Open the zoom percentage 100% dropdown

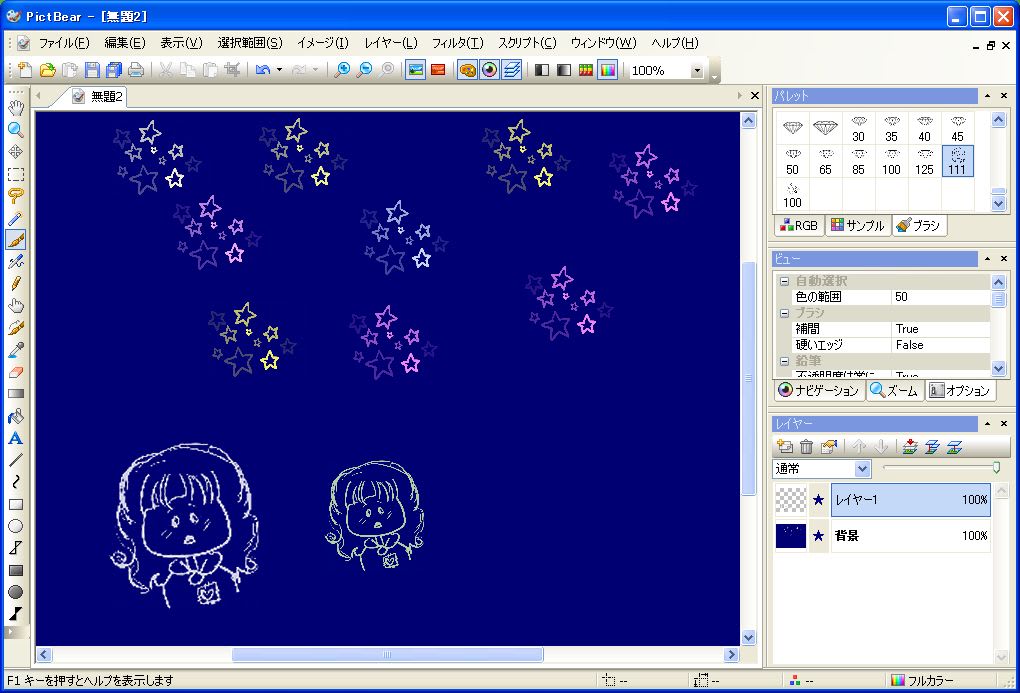[x=697, y=70]
